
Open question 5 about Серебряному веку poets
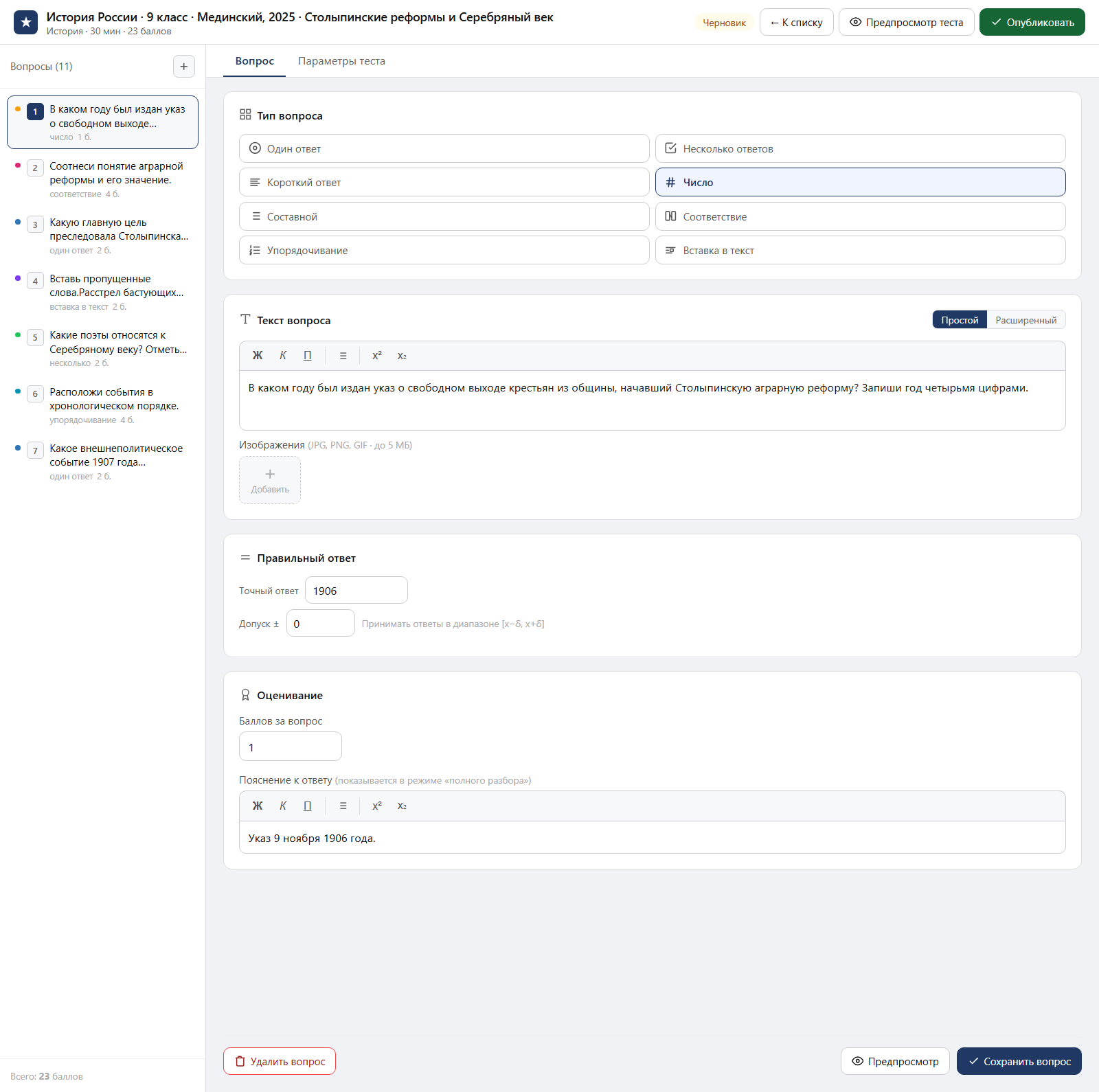click(x=102, y=348)
